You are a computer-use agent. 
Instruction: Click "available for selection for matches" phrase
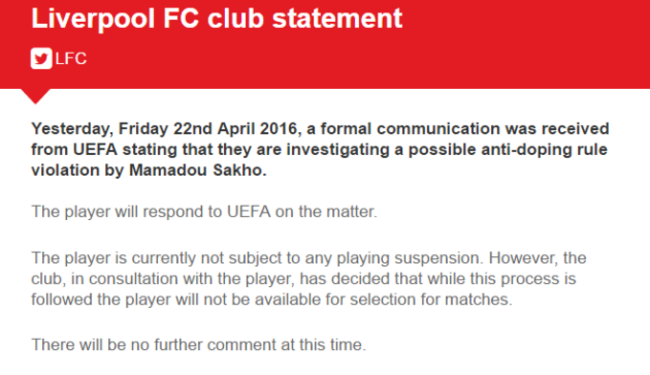click(383, 299)
